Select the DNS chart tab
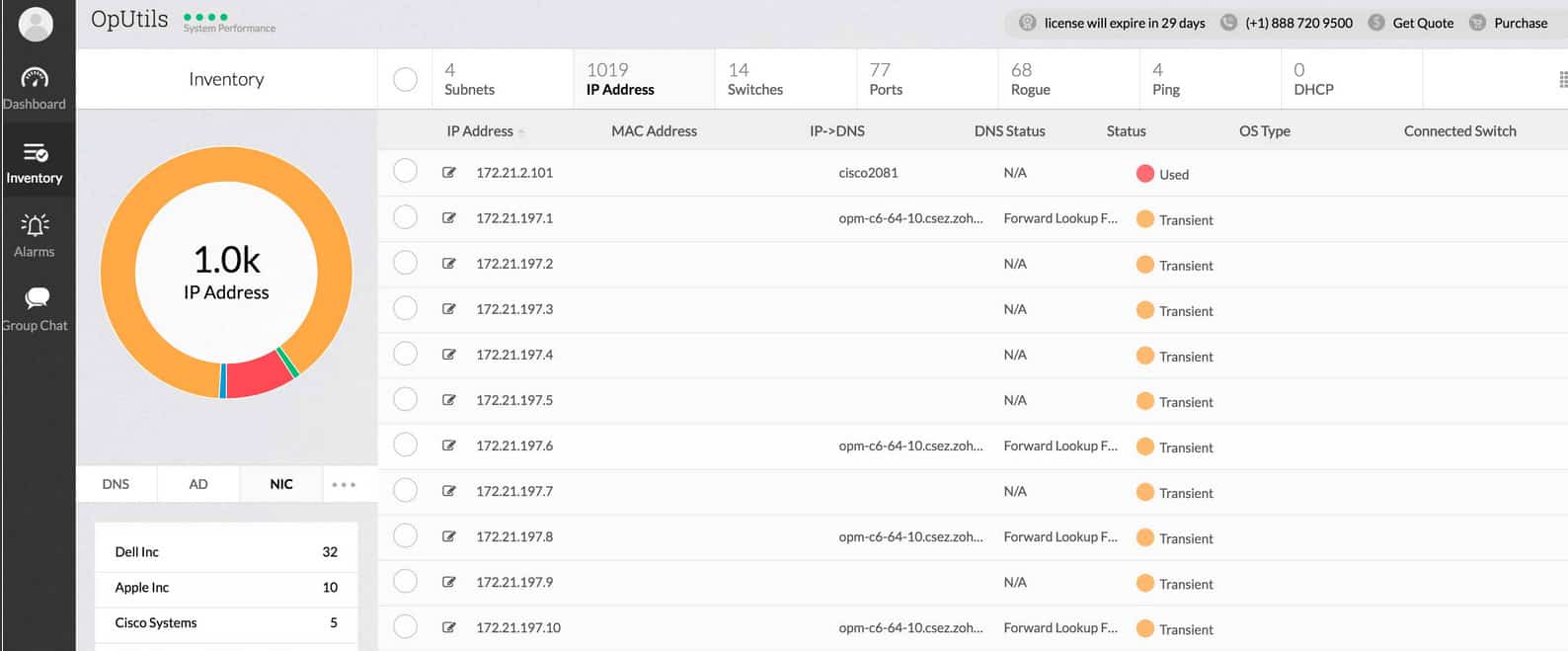 tap(116, 484)
